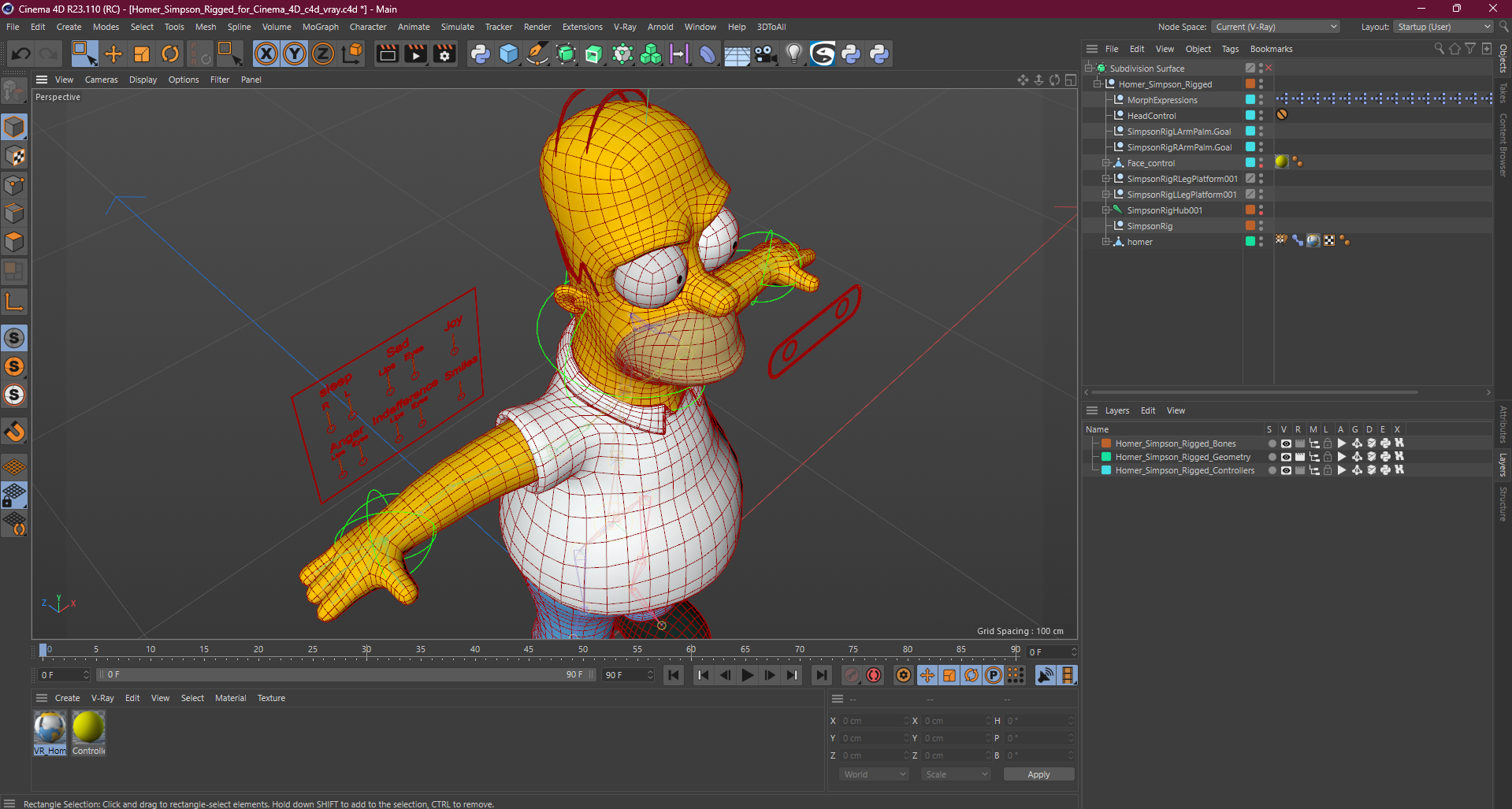Image resolution: width=1512 pixels, height=809 pixels.
Task: Add a Camera object icon
Action: tap(765, 54)
